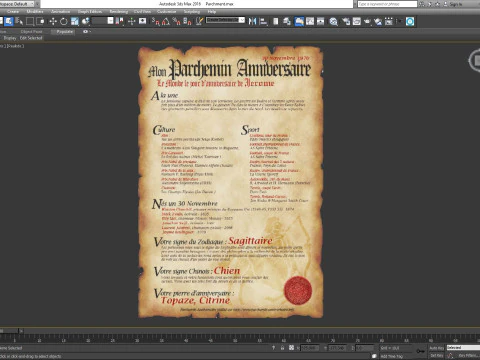Click the Set Keys key icon
480x360 pixels.
coord(421,351)
